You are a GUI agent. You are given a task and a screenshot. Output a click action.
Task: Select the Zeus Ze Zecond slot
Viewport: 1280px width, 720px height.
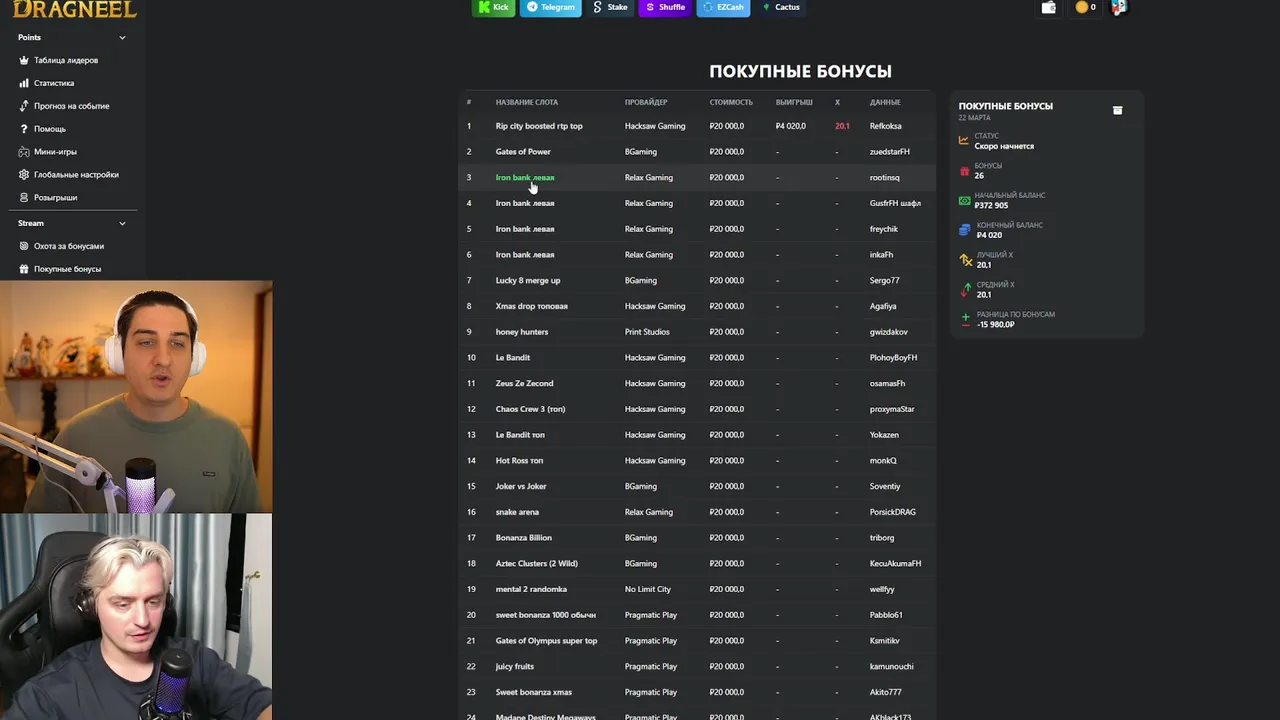tap(524, 383)
